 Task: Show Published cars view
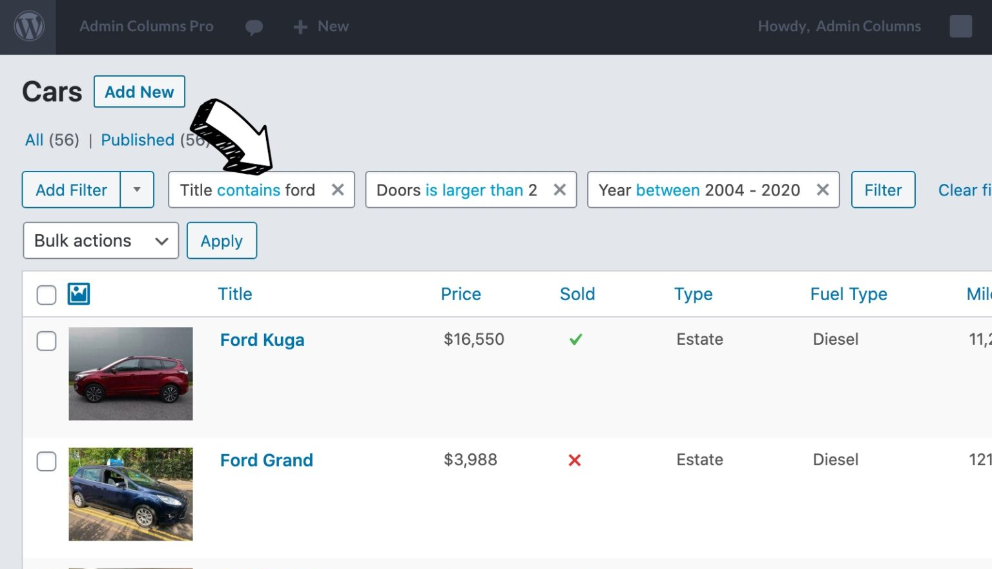click(x=137, y=140)
